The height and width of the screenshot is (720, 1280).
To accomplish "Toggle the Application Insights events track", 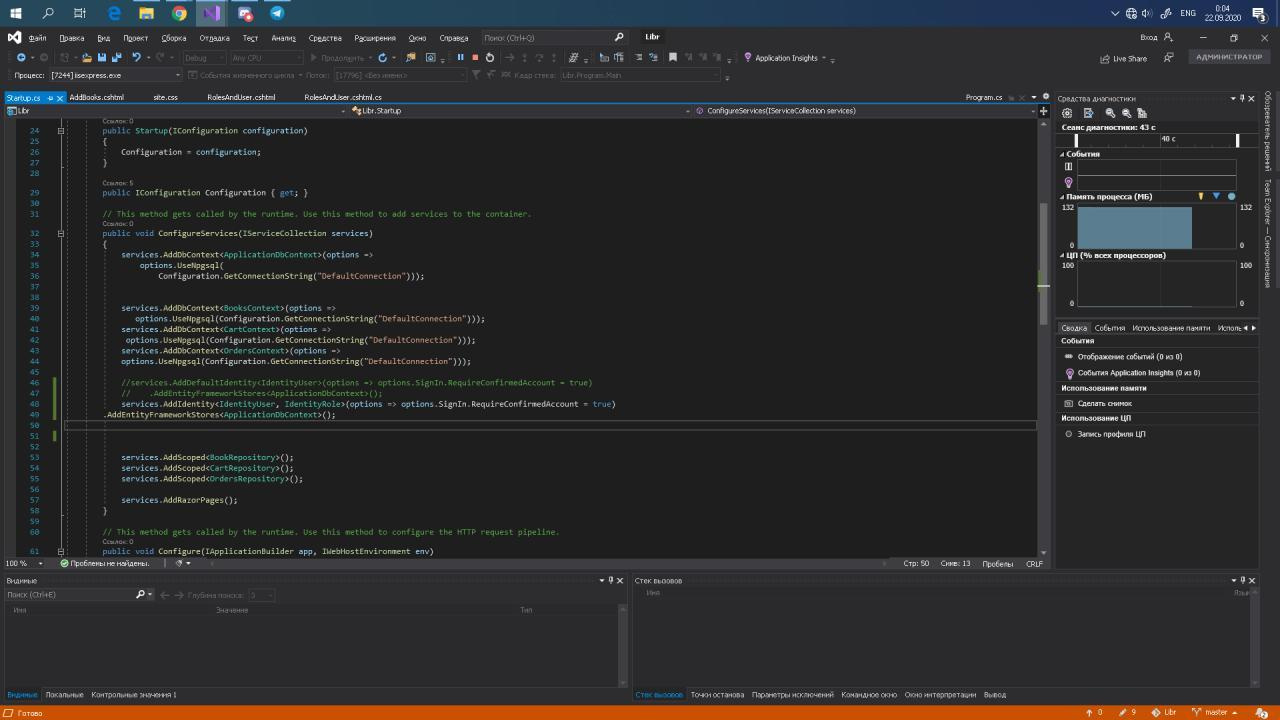I will [1068, 183].
